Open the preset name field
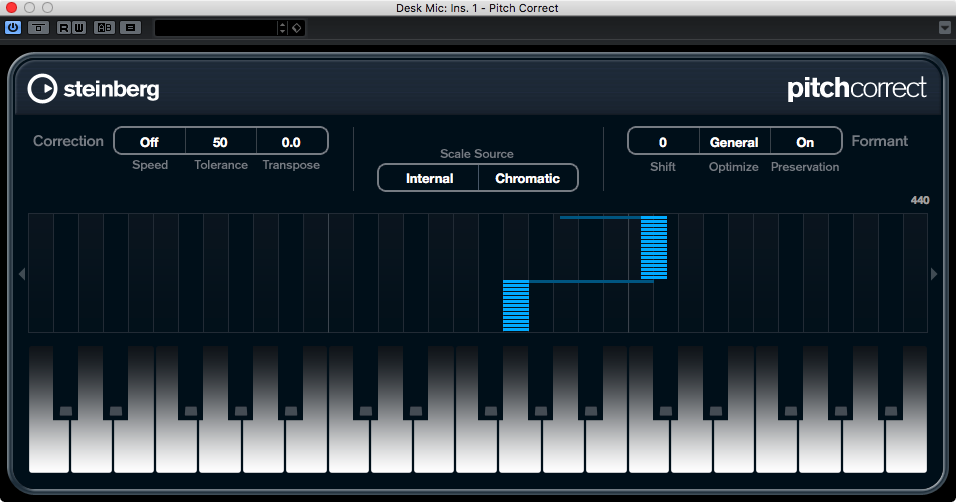 [x=215, y=28]
